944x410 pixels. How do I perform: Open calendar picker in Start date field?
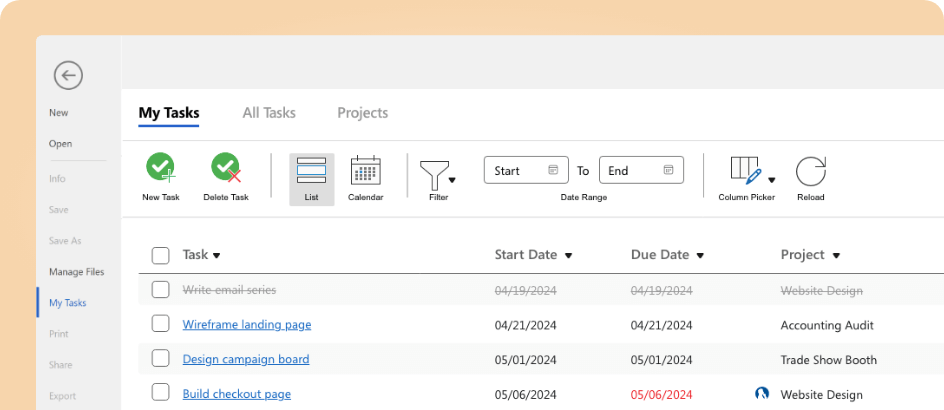point(553,170)
